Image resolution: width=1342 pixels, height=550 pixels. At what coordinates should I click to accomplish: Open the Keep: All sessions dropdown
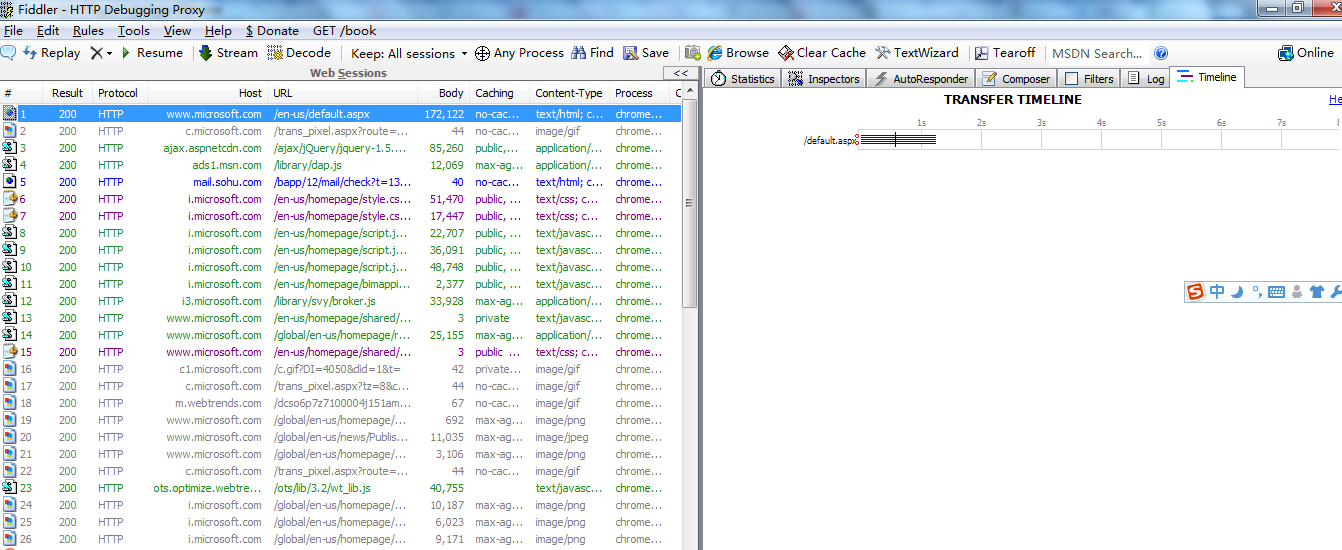(409, 53)
